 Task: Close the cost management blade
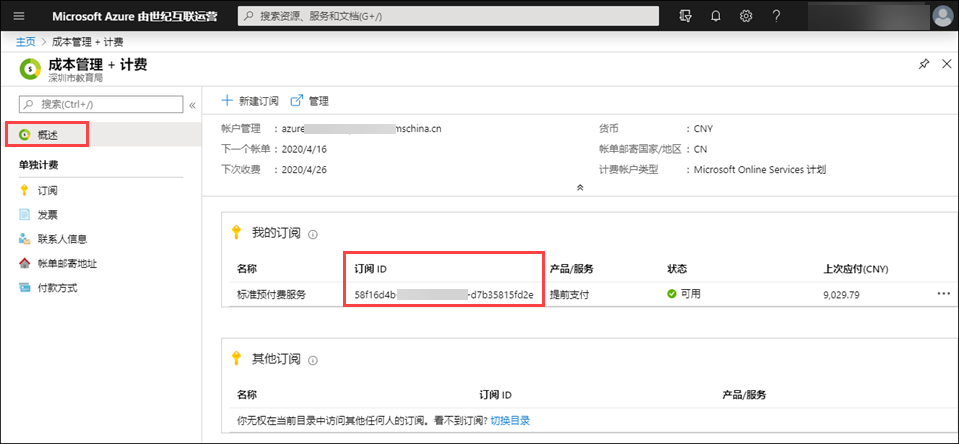pos(946,64)
